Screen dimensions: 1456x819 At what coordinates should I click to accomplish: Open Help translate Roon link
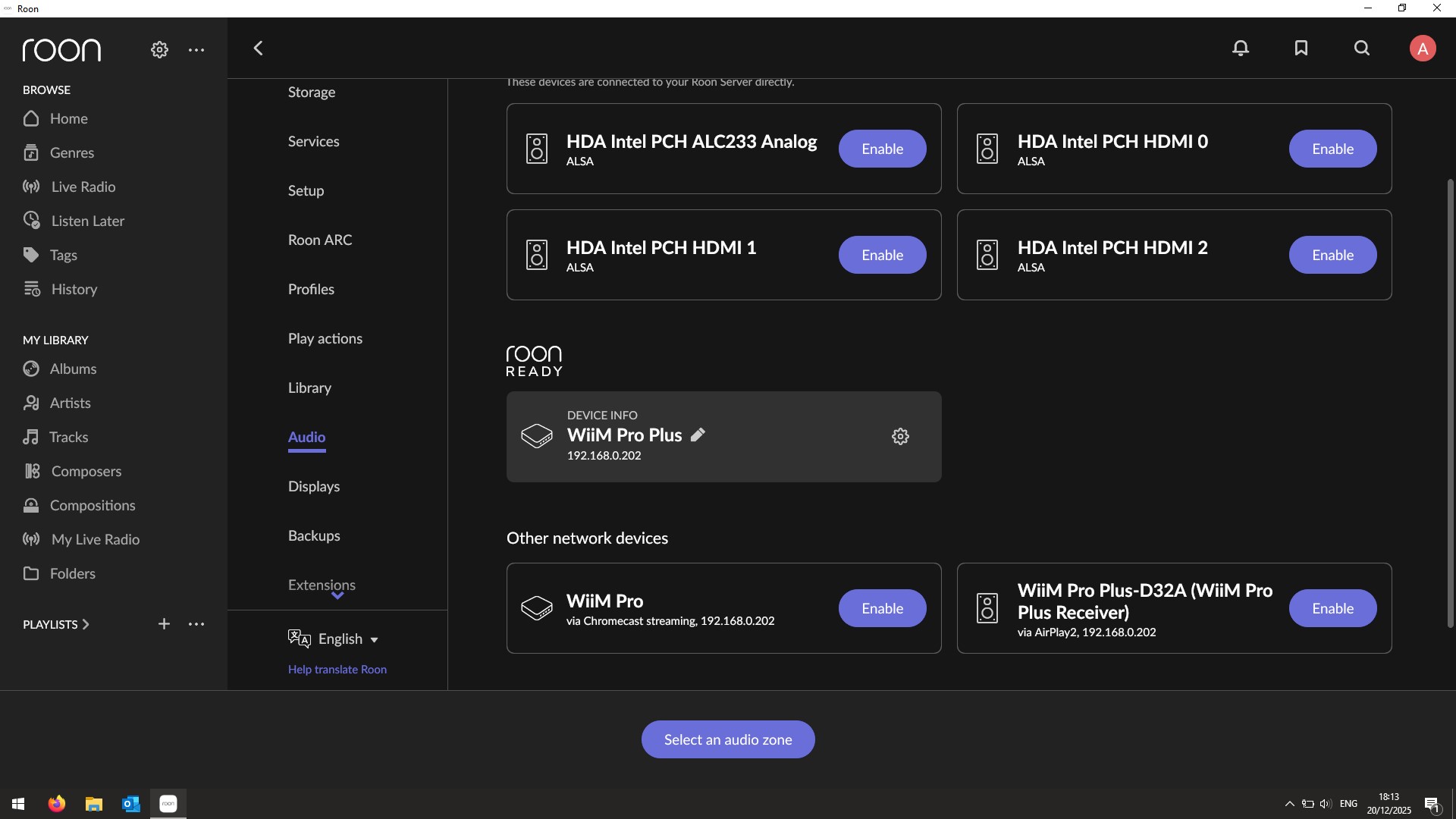point(337,670)
